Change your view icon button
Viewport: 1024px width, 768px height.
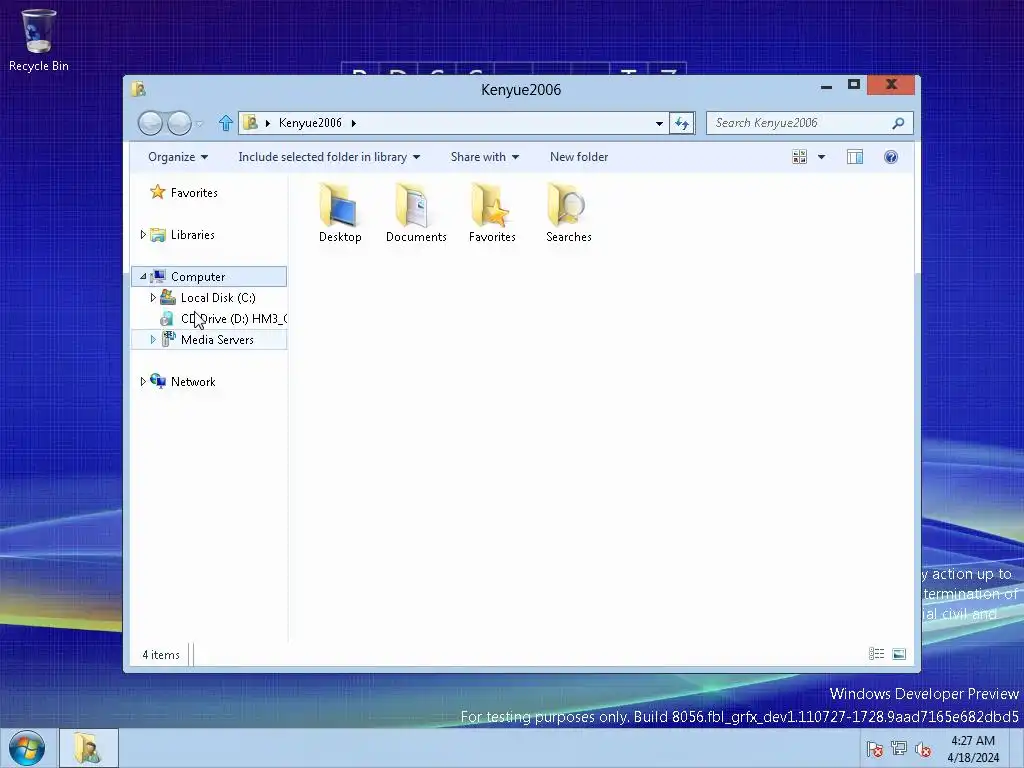click(x=799, y=157)
